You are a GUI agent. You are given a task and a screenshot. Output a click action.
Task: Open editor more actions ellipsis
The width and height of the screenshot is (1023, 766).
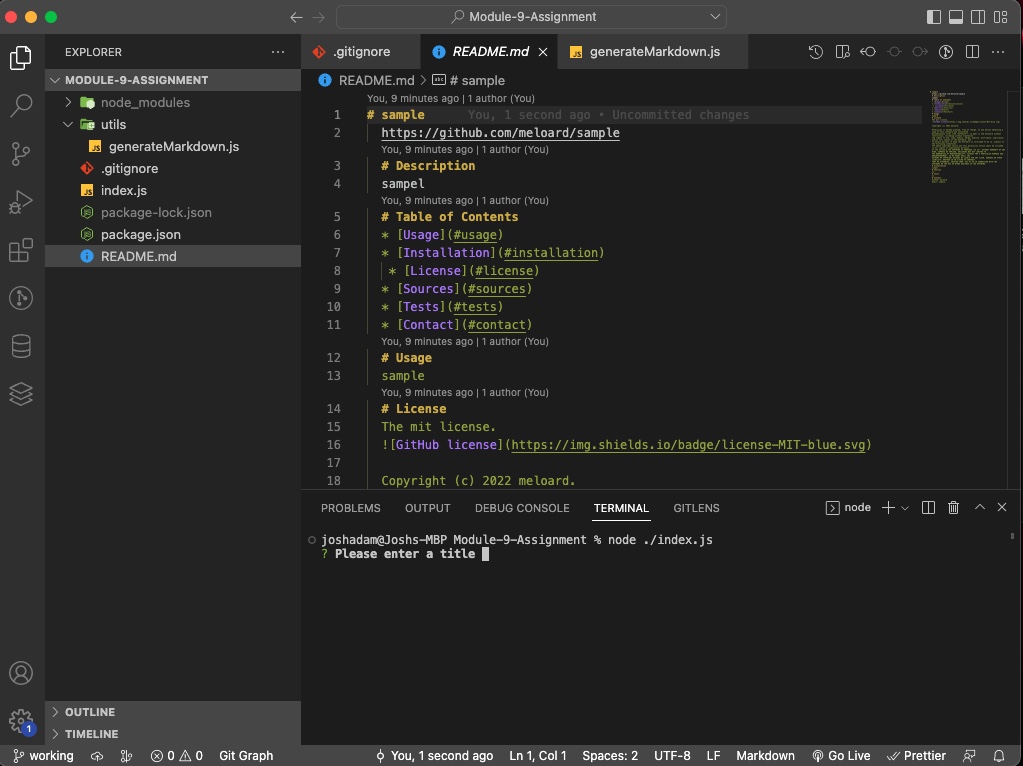pos(998,52)
